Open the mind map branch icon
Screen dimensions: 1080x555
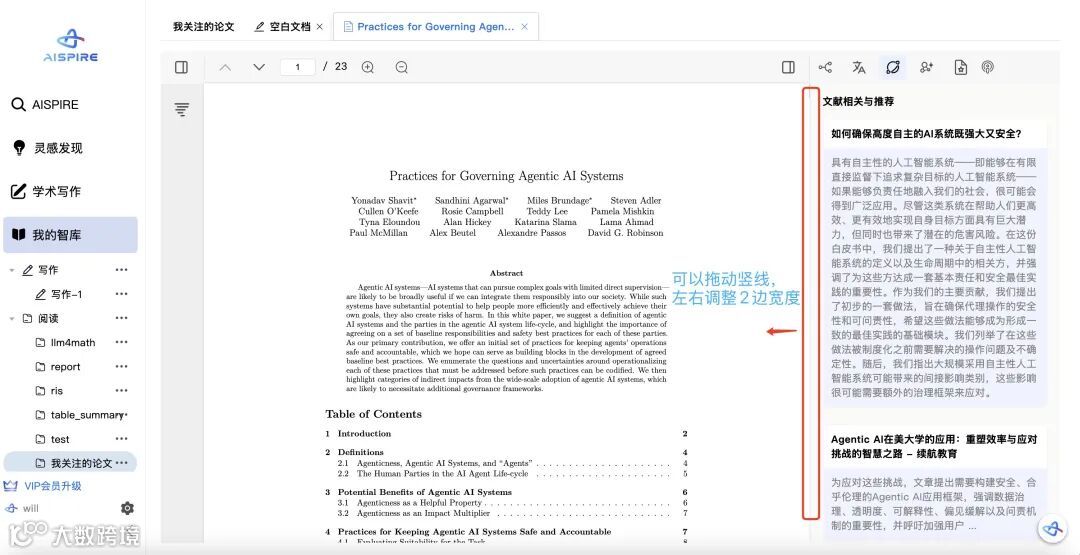click(825, 67)
